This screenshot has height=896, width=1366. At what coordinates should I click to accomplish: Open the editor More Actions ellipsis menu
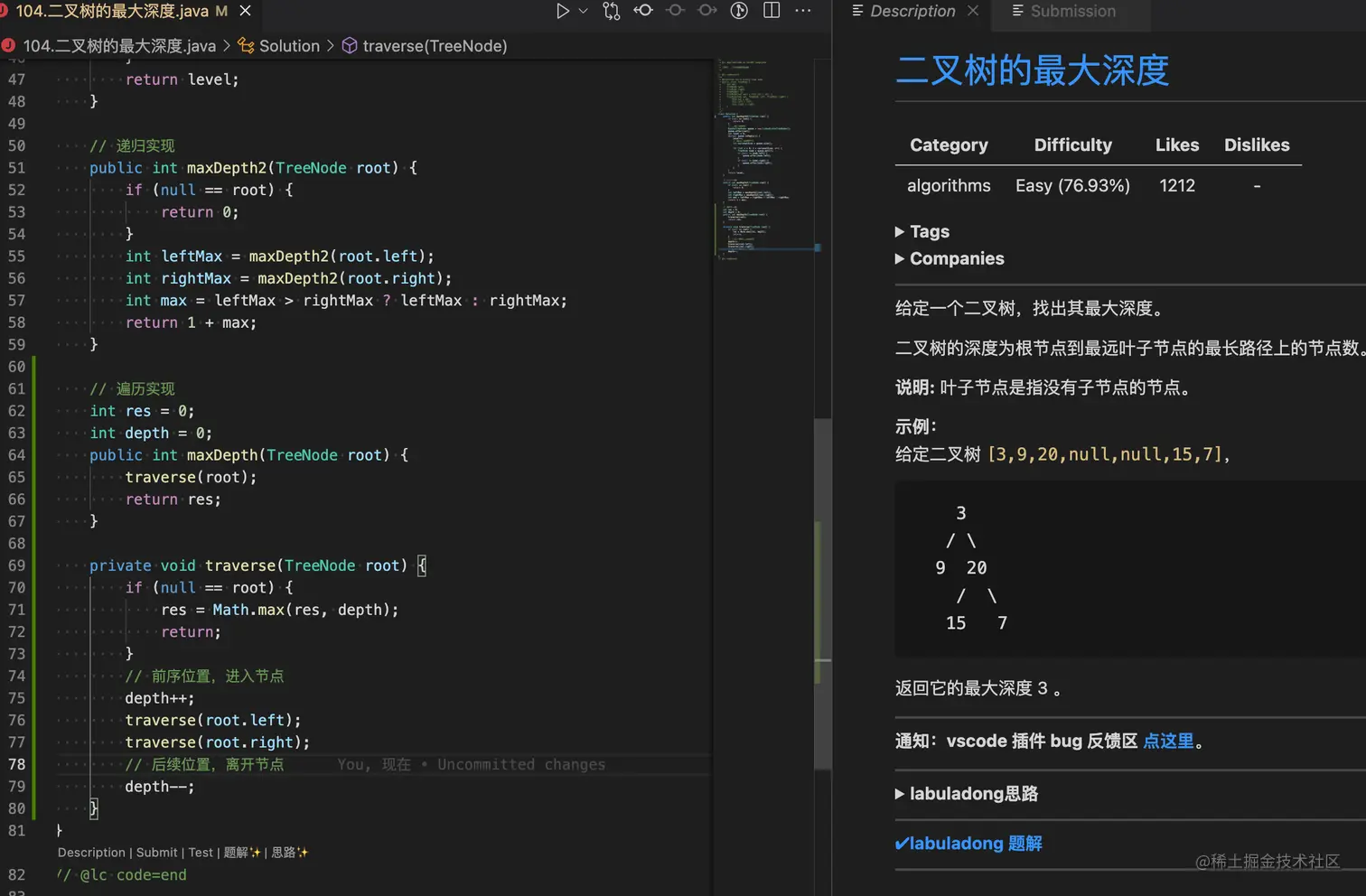coord(803,11)
